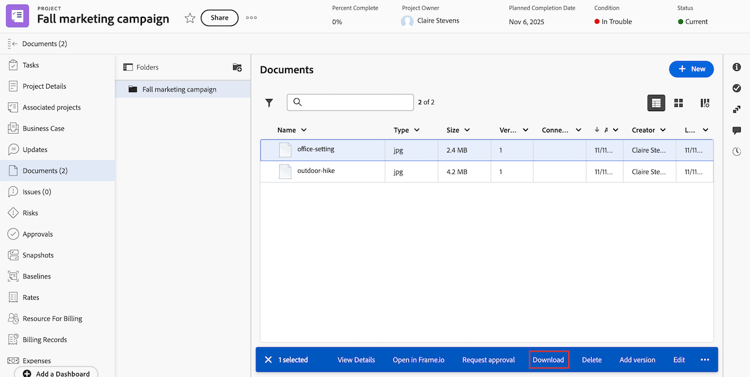
Task: Select Fall marketing campaign folder
Action: coord(183,89)
